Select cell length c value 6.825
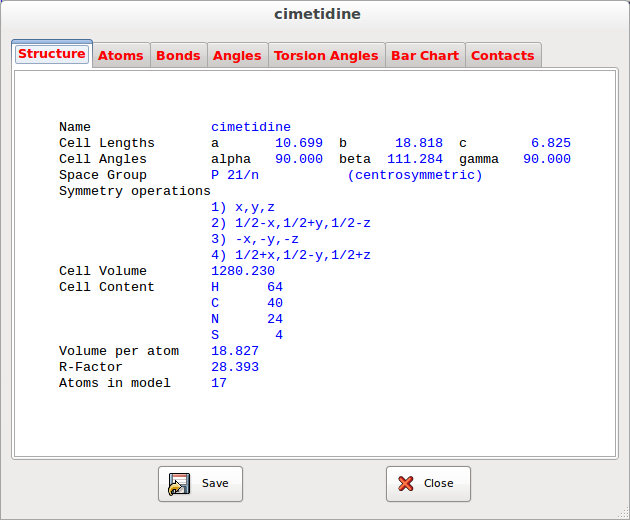The width and height of the screenshot is (630, 520). click(x=551, y=143)
